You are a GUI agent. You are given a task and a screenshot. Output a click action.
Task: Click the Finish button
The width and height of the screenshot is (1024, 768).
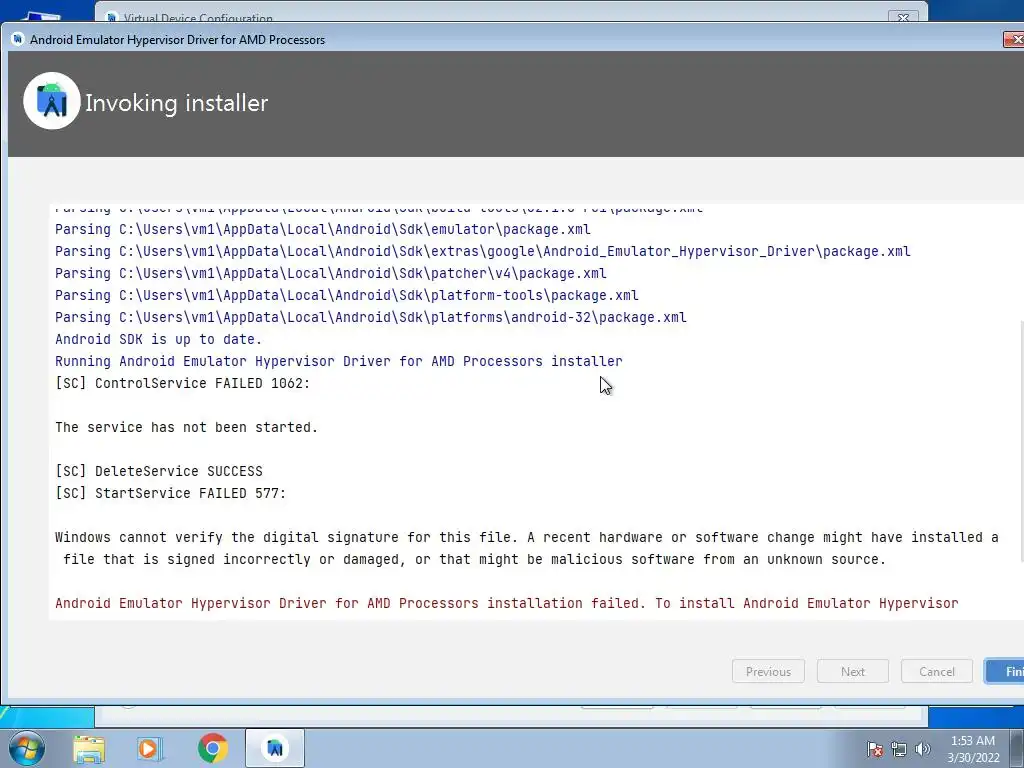click(1006, 671)
